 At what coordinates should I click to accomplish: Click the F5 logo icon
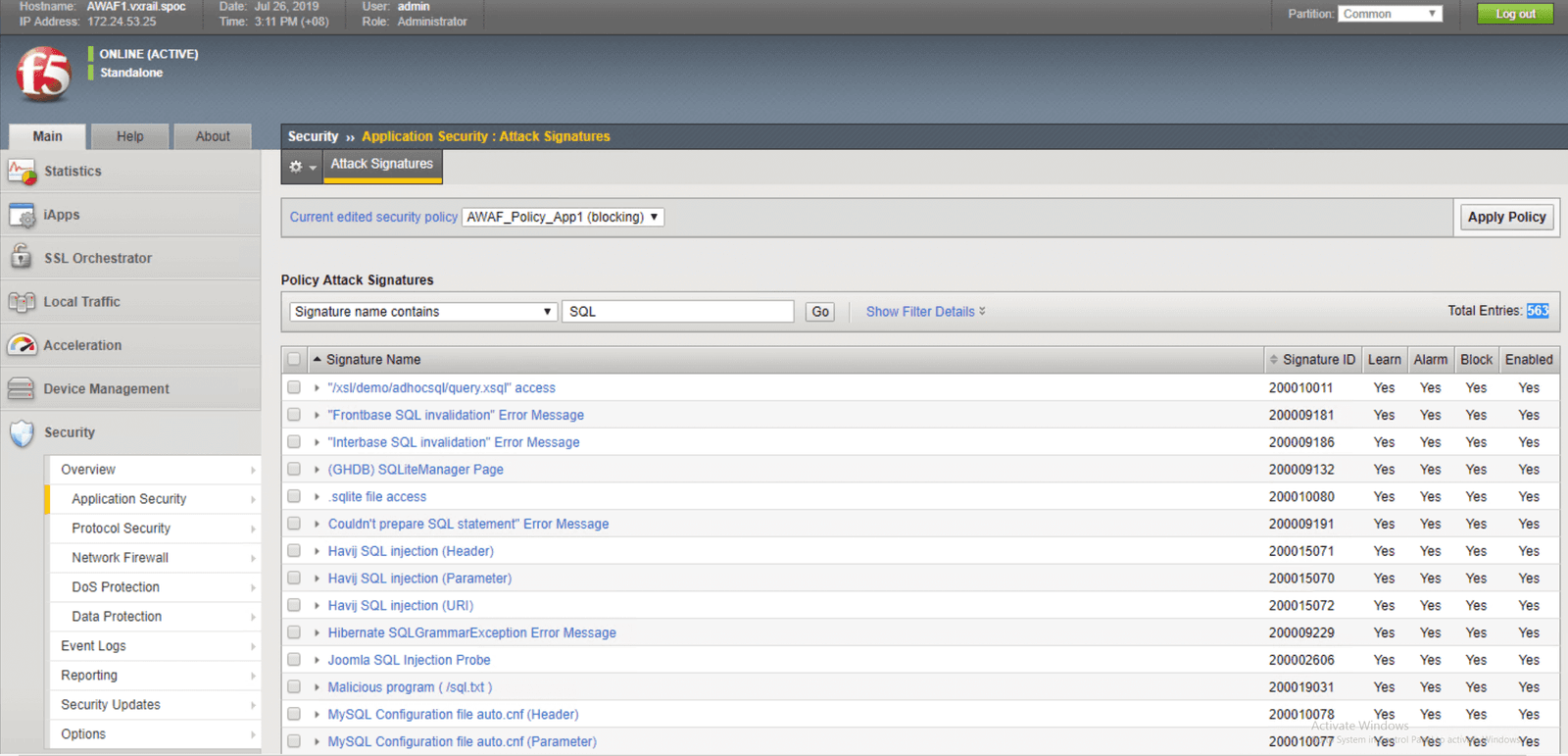click(44, 75)
